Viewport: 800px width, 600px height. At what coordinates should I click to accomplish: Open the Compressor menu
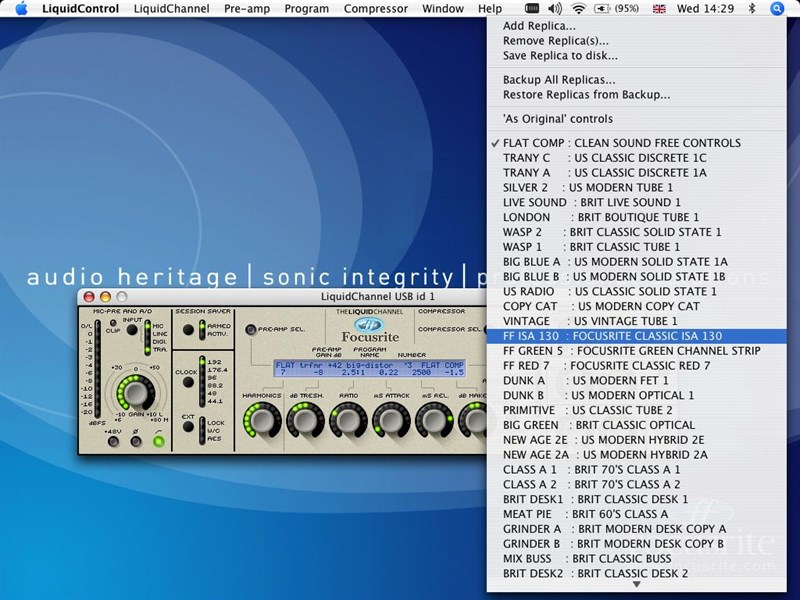[376, 9]
